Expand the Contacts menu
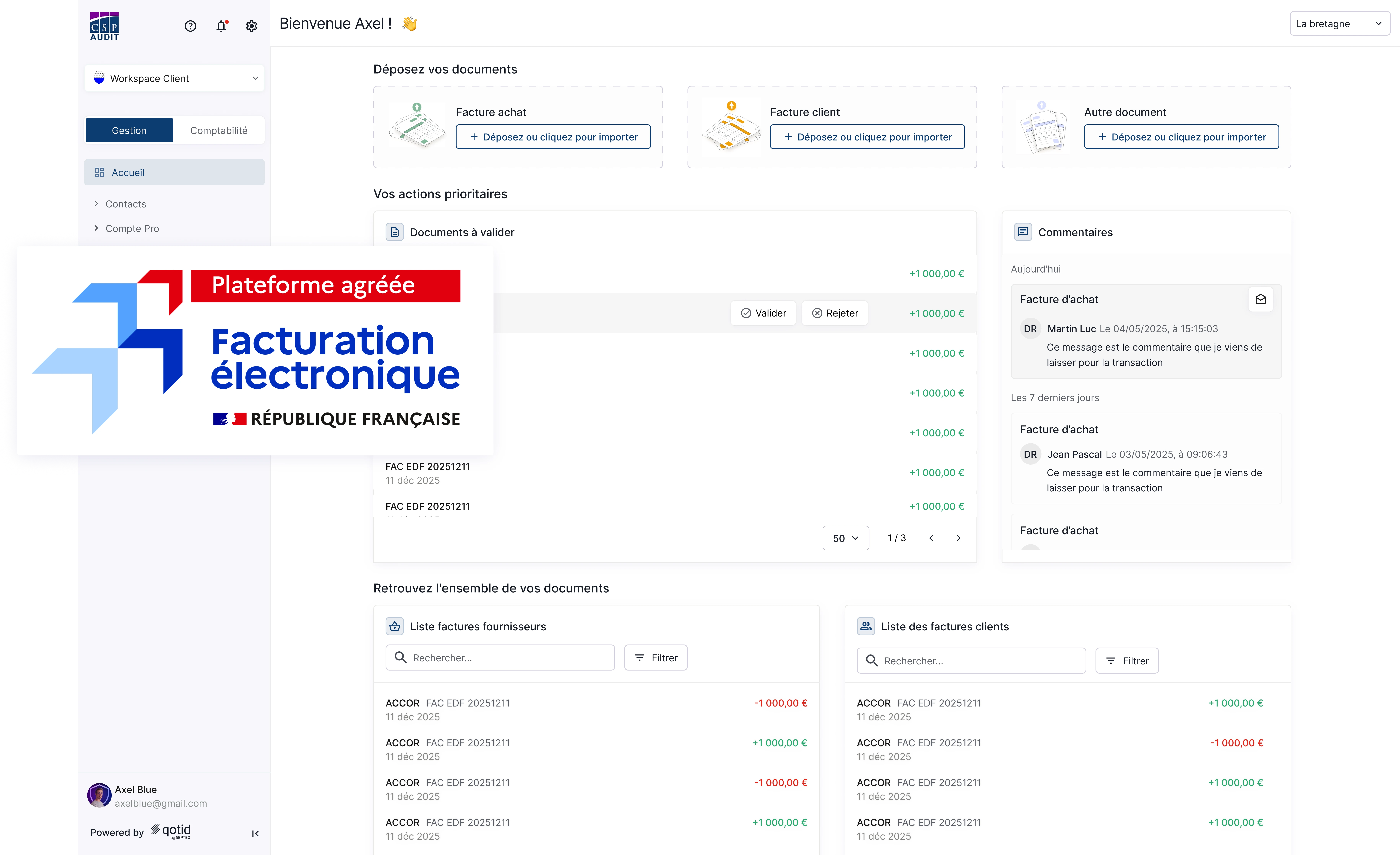This screenshot has width=1400, height=855. 126,204
